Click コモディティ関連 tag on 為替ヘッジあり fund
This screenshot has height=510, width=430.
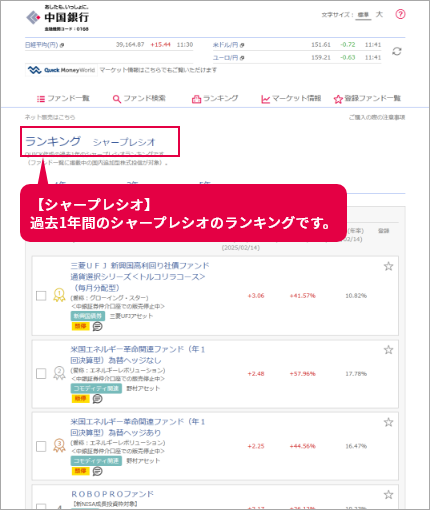[x=96, y=461]
